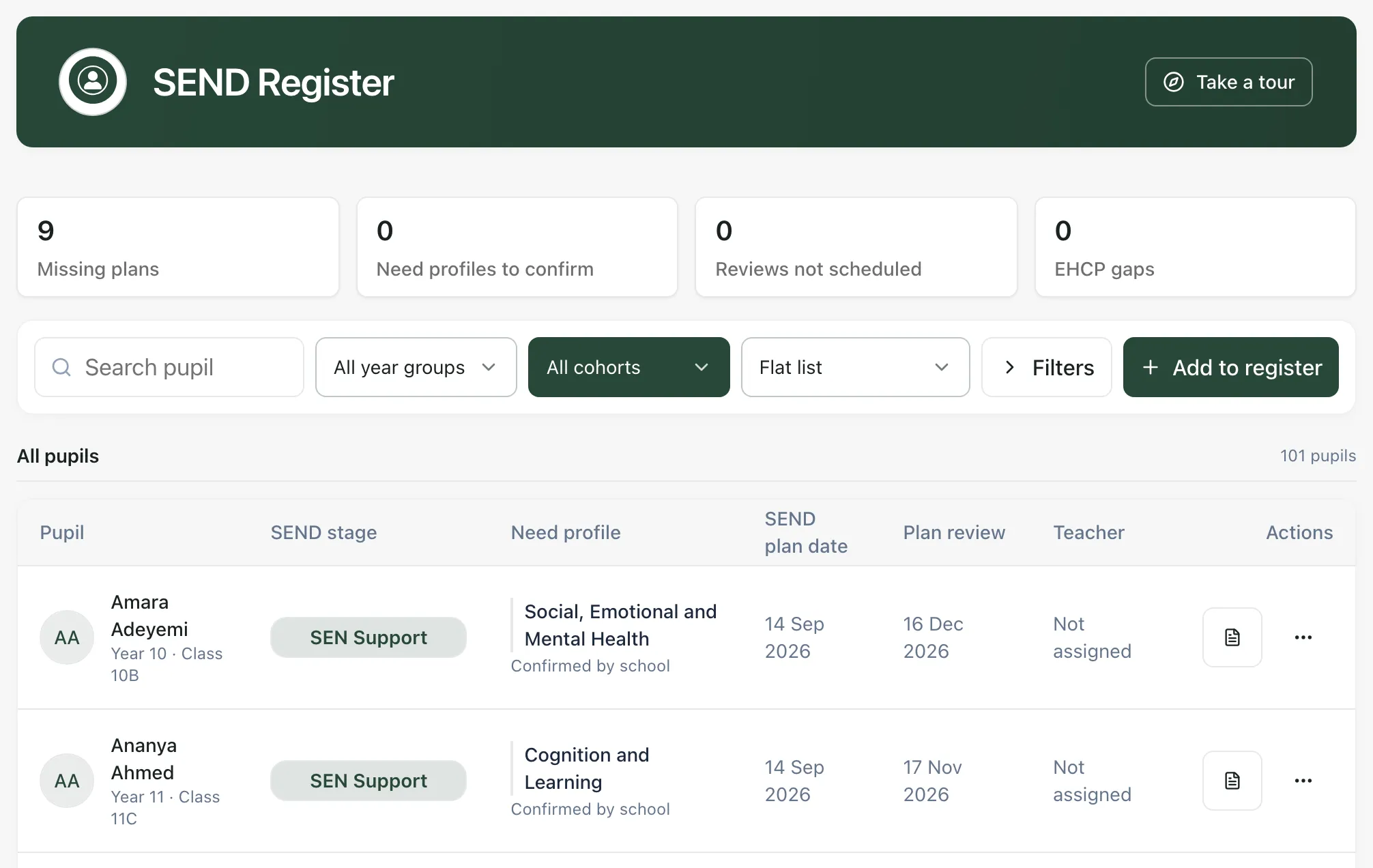Click the SEND Register profile logo icon
Image resolution: width=1373 pixels, height=868 pixels.
click(x=93, y=82)
